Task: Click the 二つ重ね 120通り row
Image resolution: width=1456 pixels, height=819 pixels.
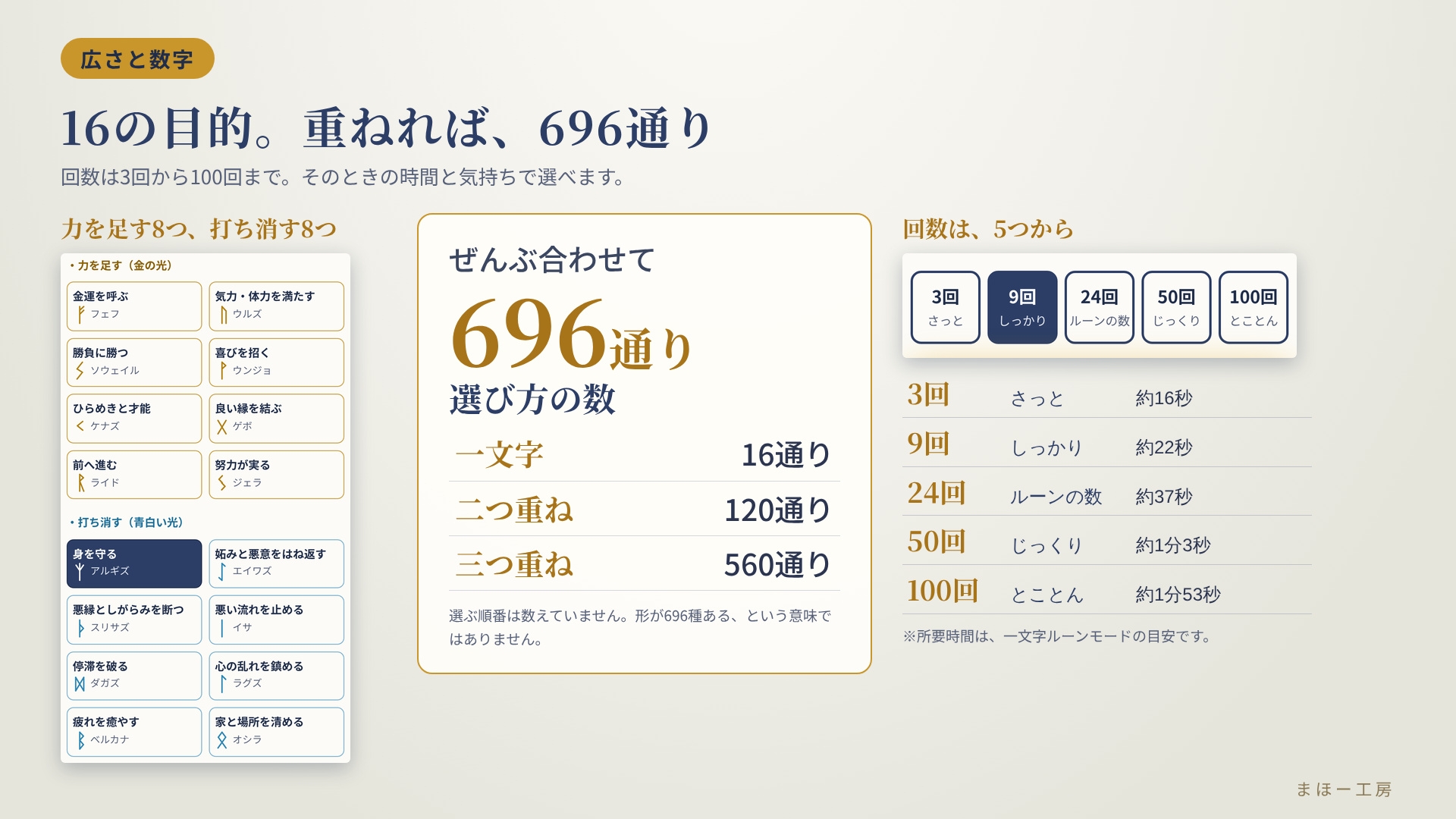Action: [644, 510]
